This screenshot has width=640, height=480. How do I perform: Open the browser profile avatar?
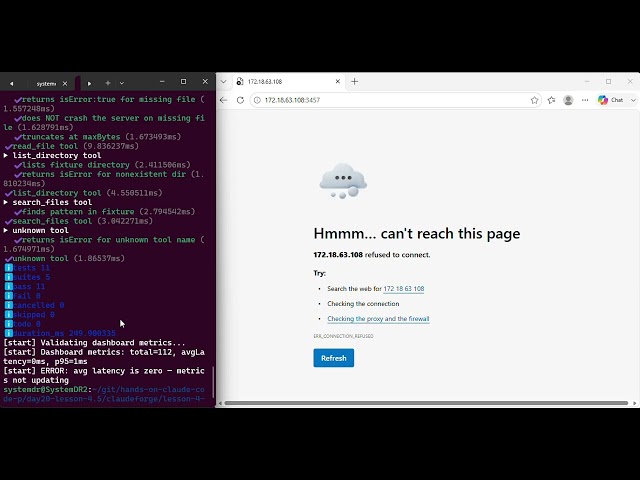tap(568, 100)
